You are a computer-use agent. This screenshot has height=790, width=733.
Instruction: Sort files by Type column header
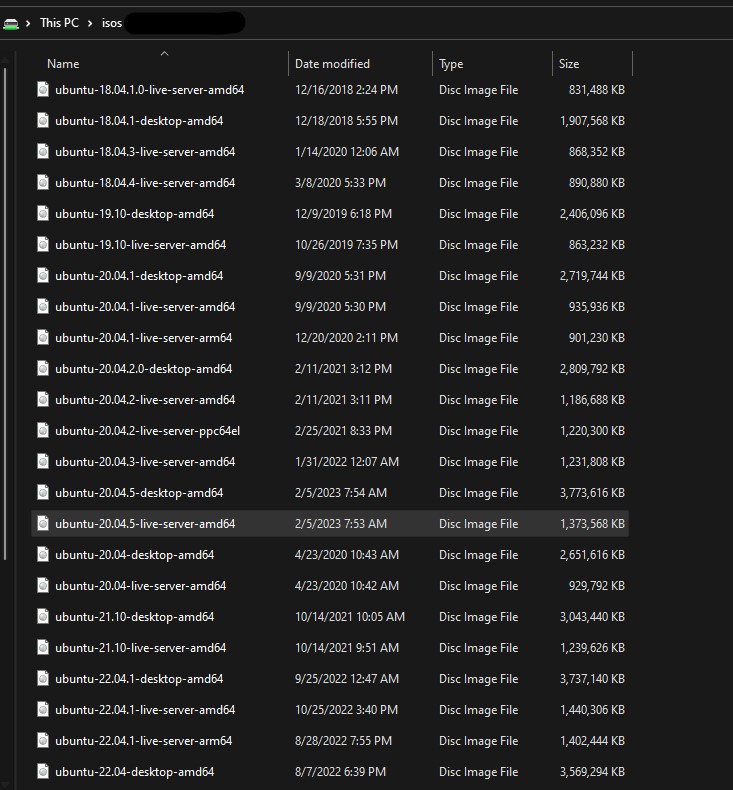[451, 64]
